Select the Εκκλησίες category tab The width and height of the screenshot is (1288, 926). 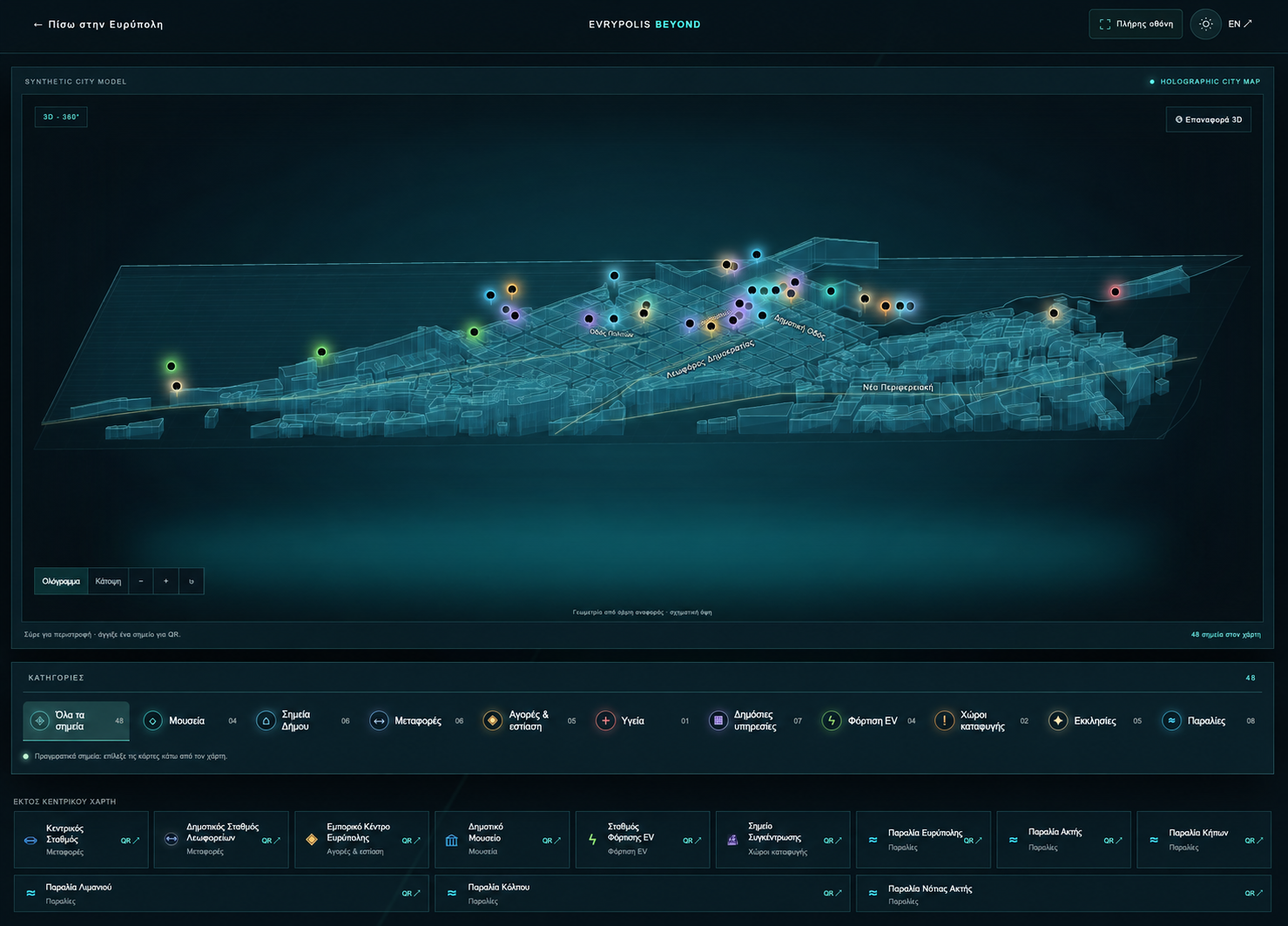[1094, 720]
